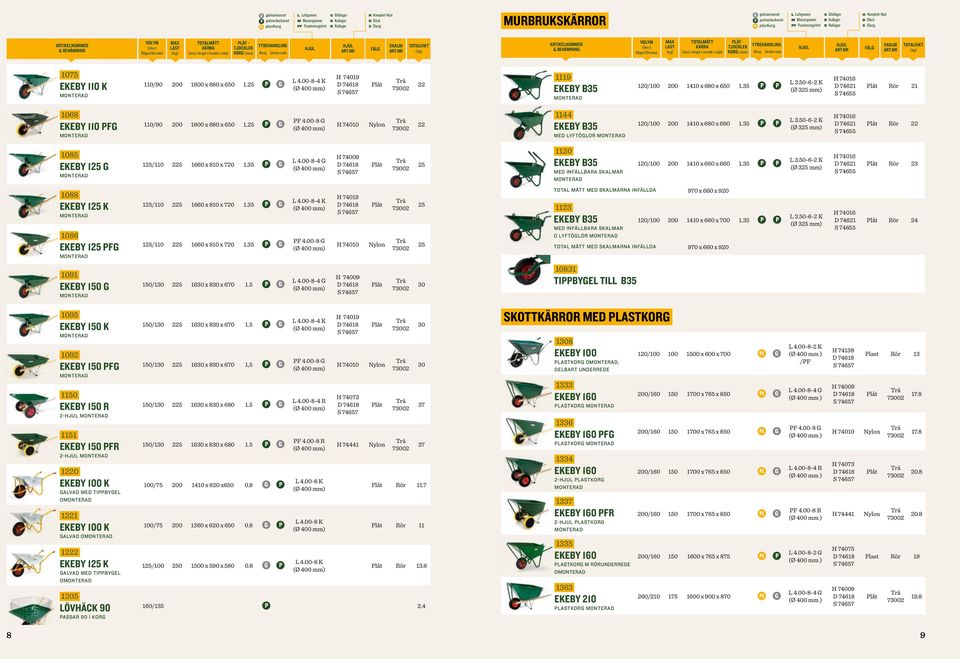
Task: Select article number badge 1085
Action: click(69, 155)
